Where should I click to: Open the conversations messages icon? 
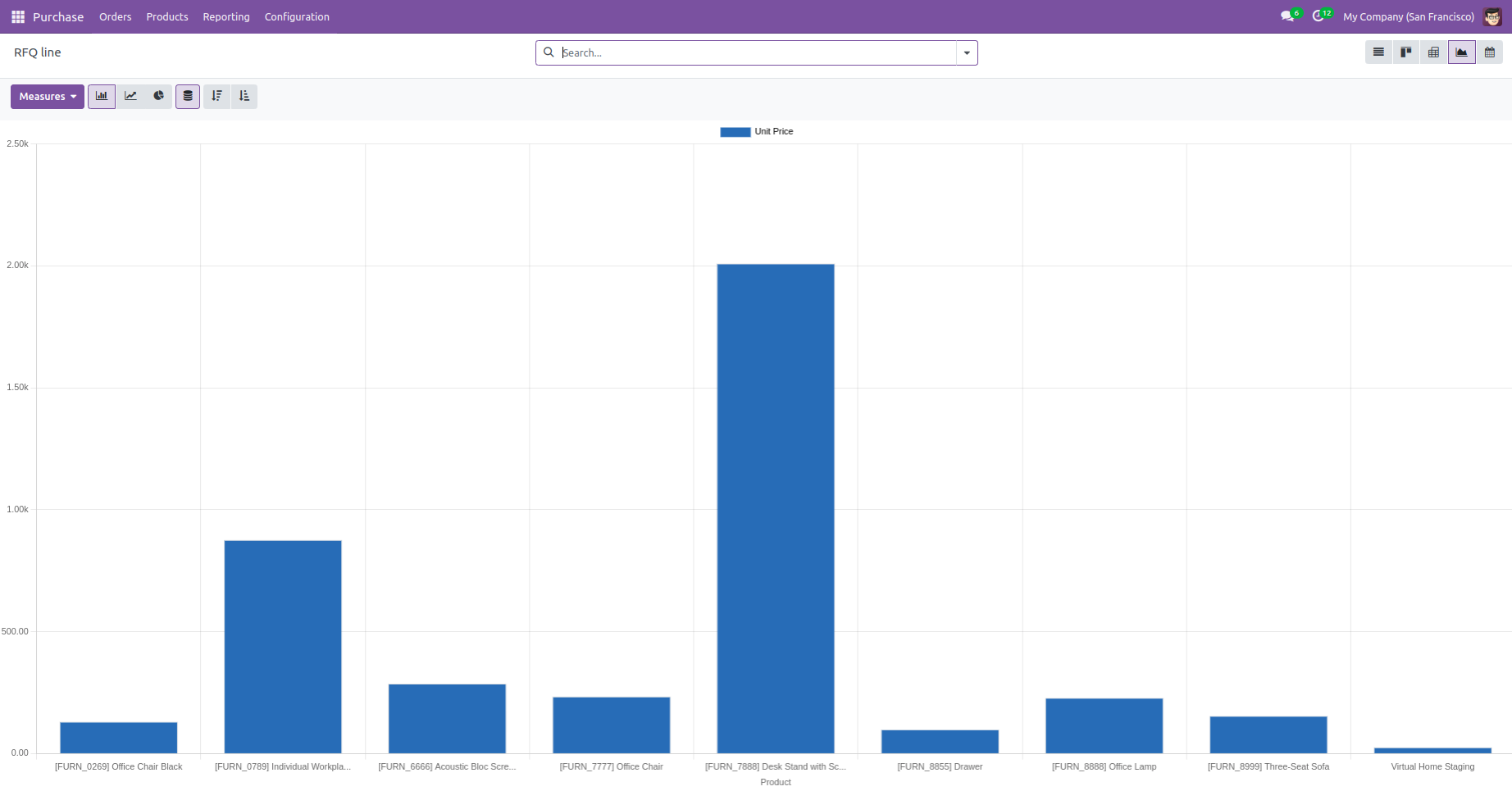[x=1289, y=16]
